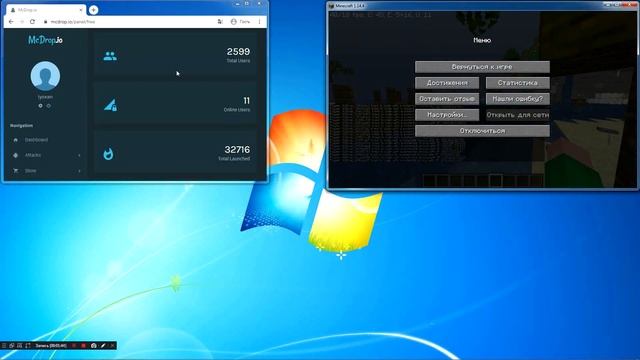Click "Отключиться" in Minecraft menu
Viewport: 640px width, 360px height.
[x=482, y=131]
